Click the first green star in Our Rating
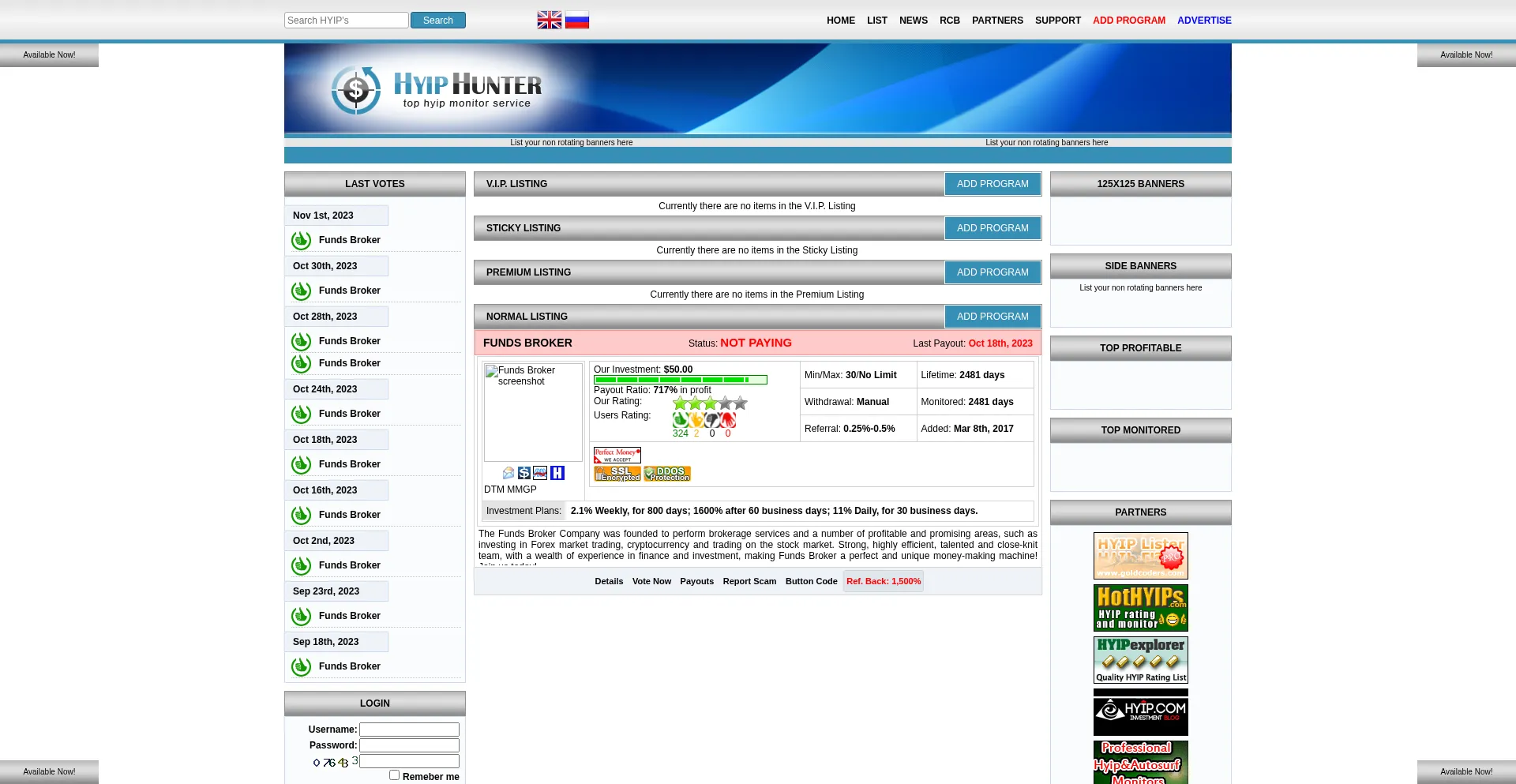The width and height of the screenshot is (1516, 784). click(680, 403)
